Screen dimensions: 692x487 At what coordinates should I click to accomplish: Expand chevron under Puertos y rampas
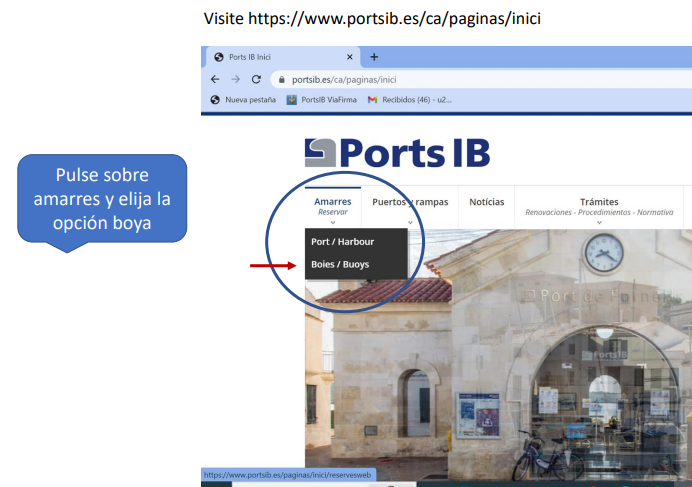point(410,223)
